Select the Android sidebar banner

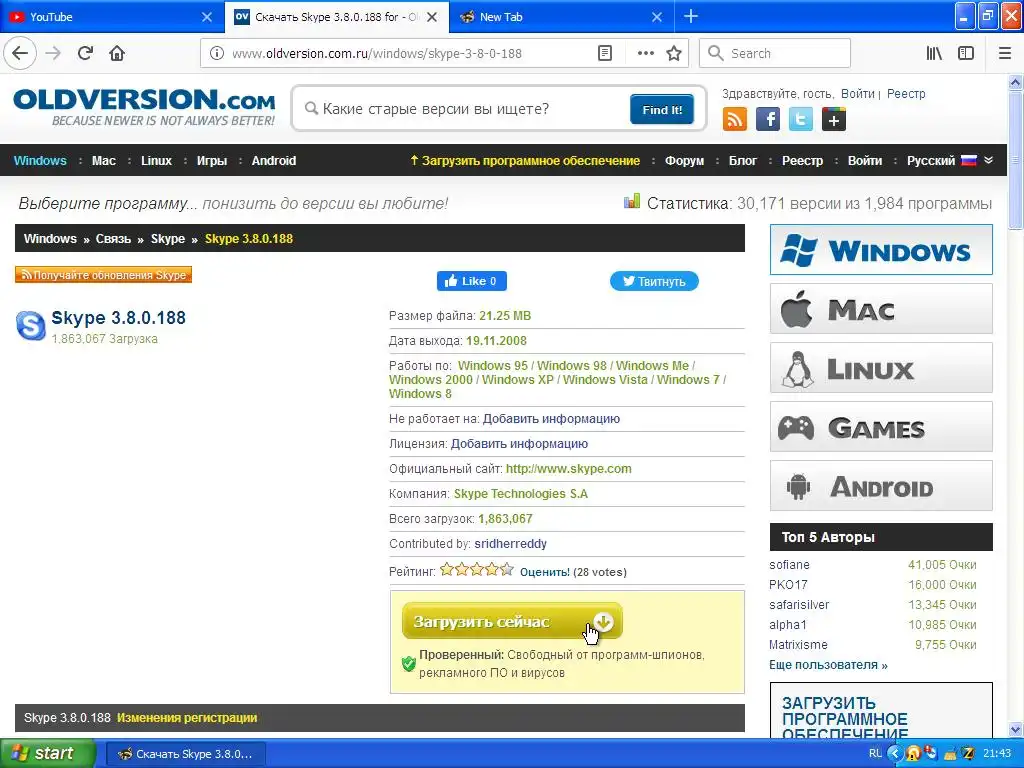(881, 486)
